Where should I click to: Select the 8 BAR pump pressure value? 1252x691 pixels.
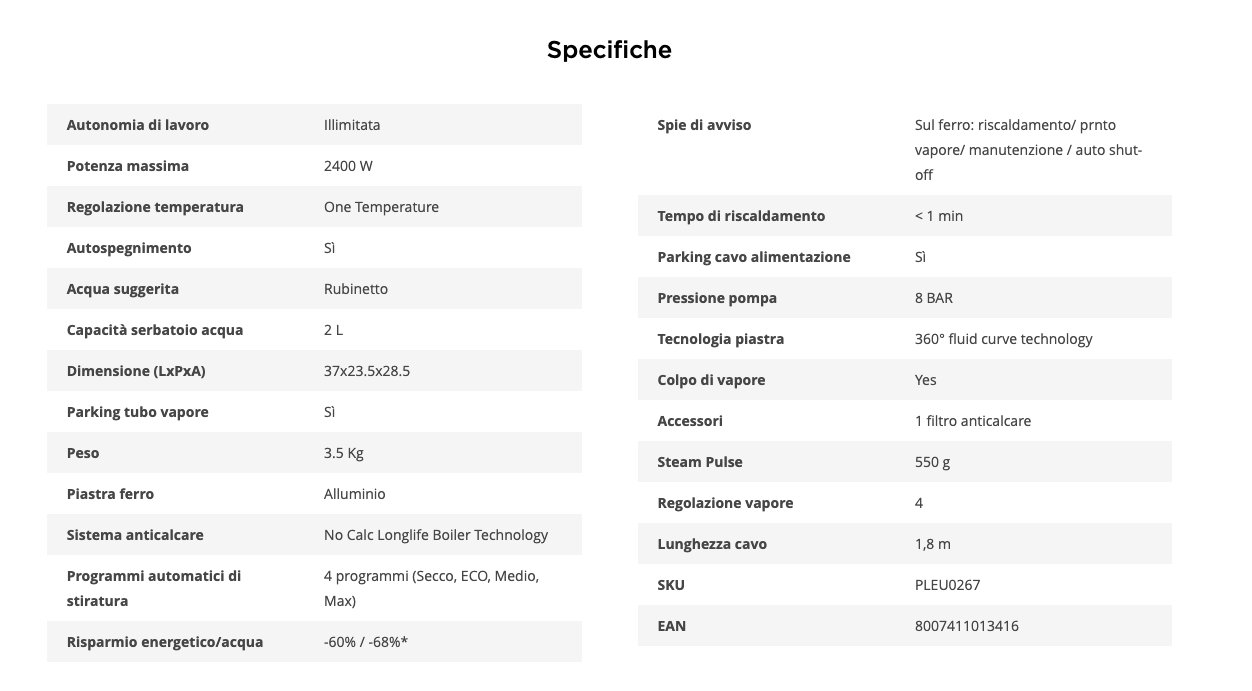939,298
